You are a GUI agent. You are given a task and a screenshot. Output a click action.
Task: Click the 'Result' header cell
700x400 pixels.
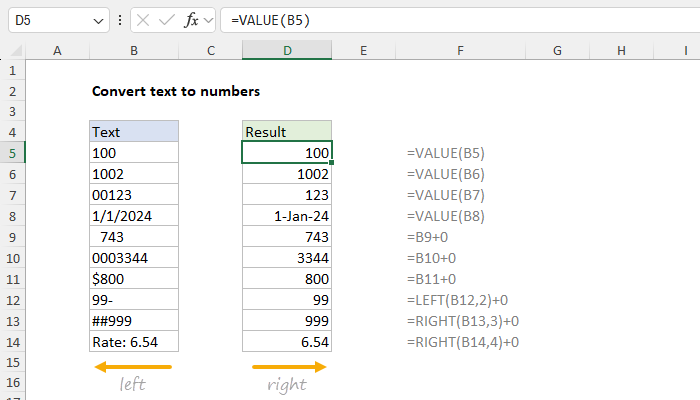pos(287,131)
